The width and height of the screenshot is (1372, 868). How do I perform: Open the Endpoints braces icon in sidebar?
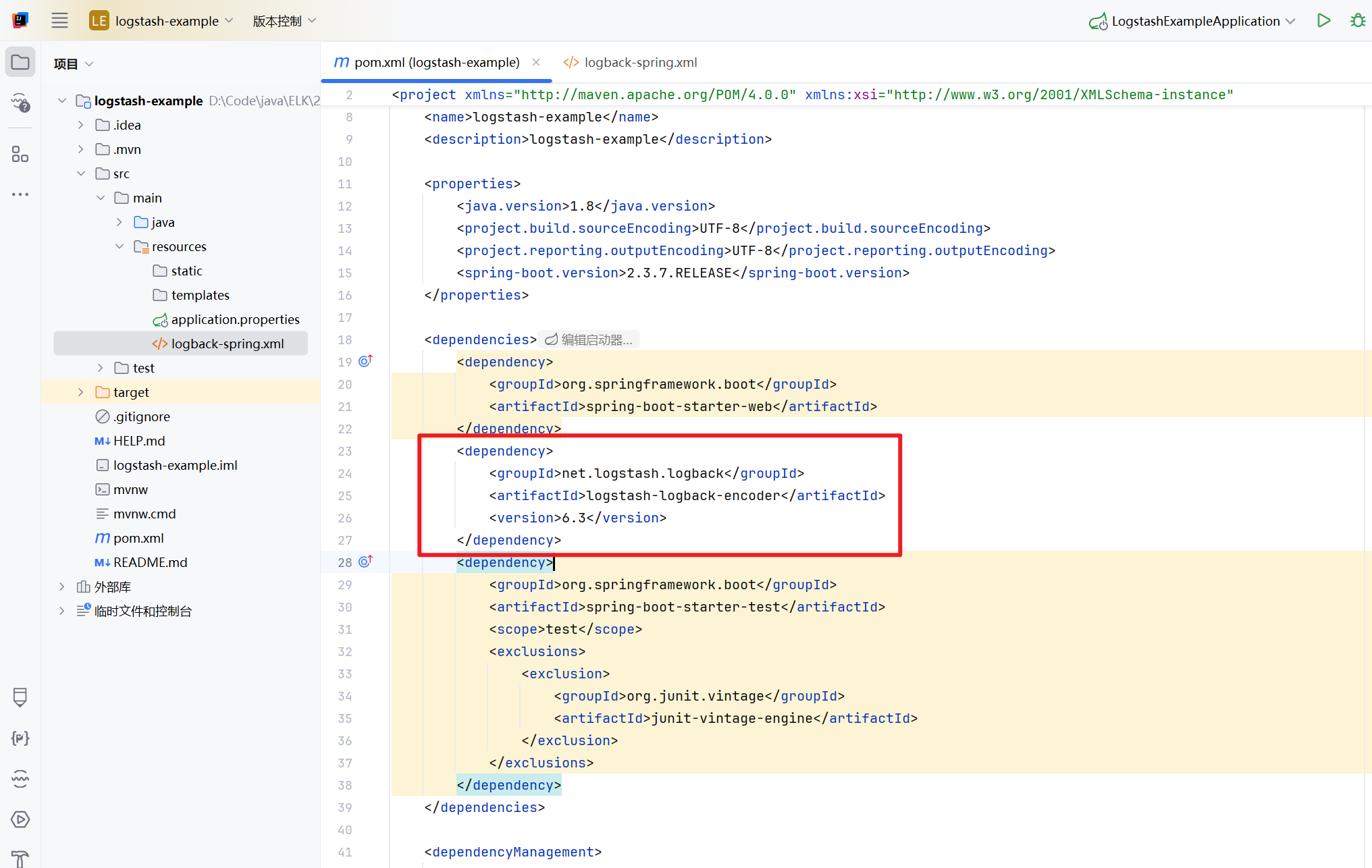[x=20, y=738]
